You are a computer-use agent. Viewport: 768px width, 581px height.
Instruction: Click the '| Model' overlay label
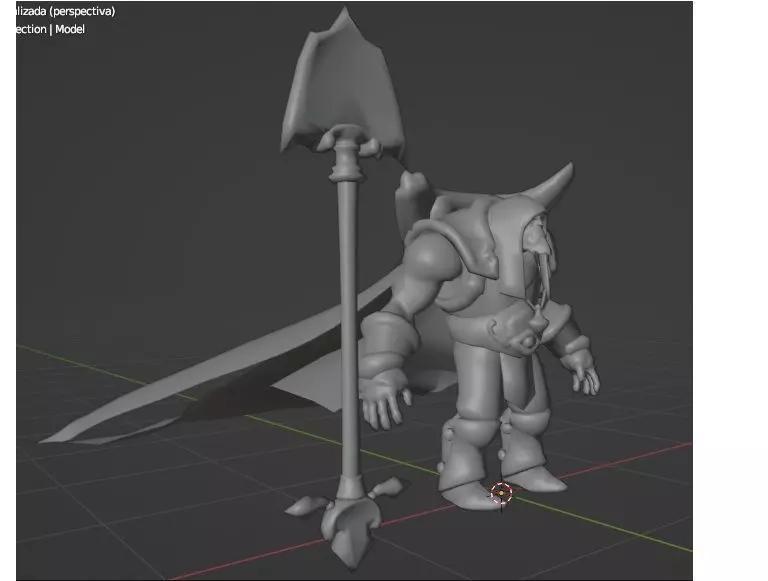coord(67,29)
